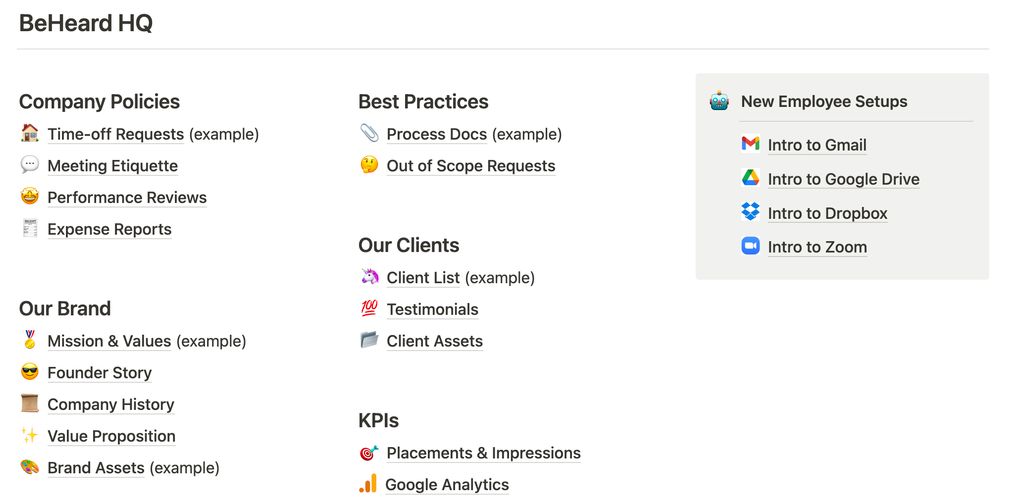Click the paperclip icon beside Process Docs
Image resolution: width=1024 pixels, height=504 pixels.
coord(369,133)
